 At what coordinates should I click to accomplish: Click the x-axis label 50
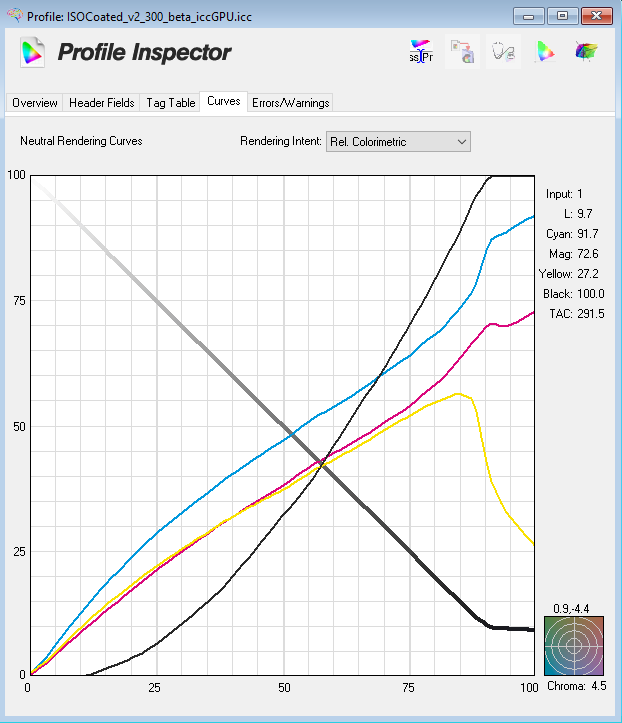pos(284,688)
